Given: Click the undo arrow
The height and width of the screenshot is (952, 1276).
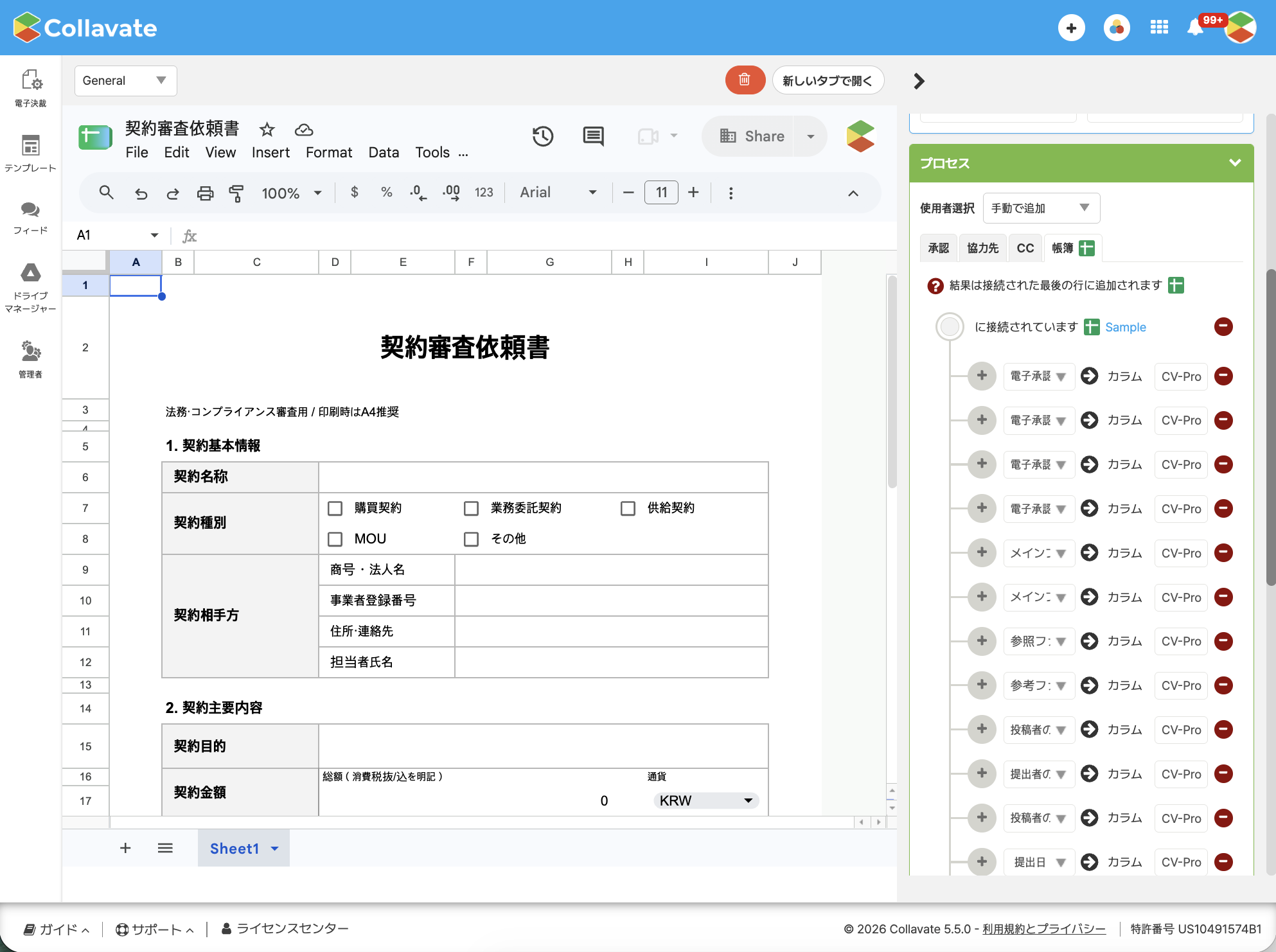Looking at the screenshot, I should point(141,193).
